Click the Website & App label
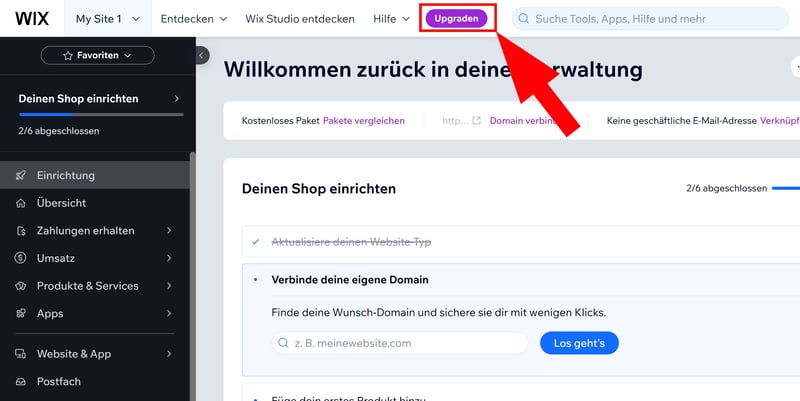Screen dimensions: 800x401 click(74, 354)
